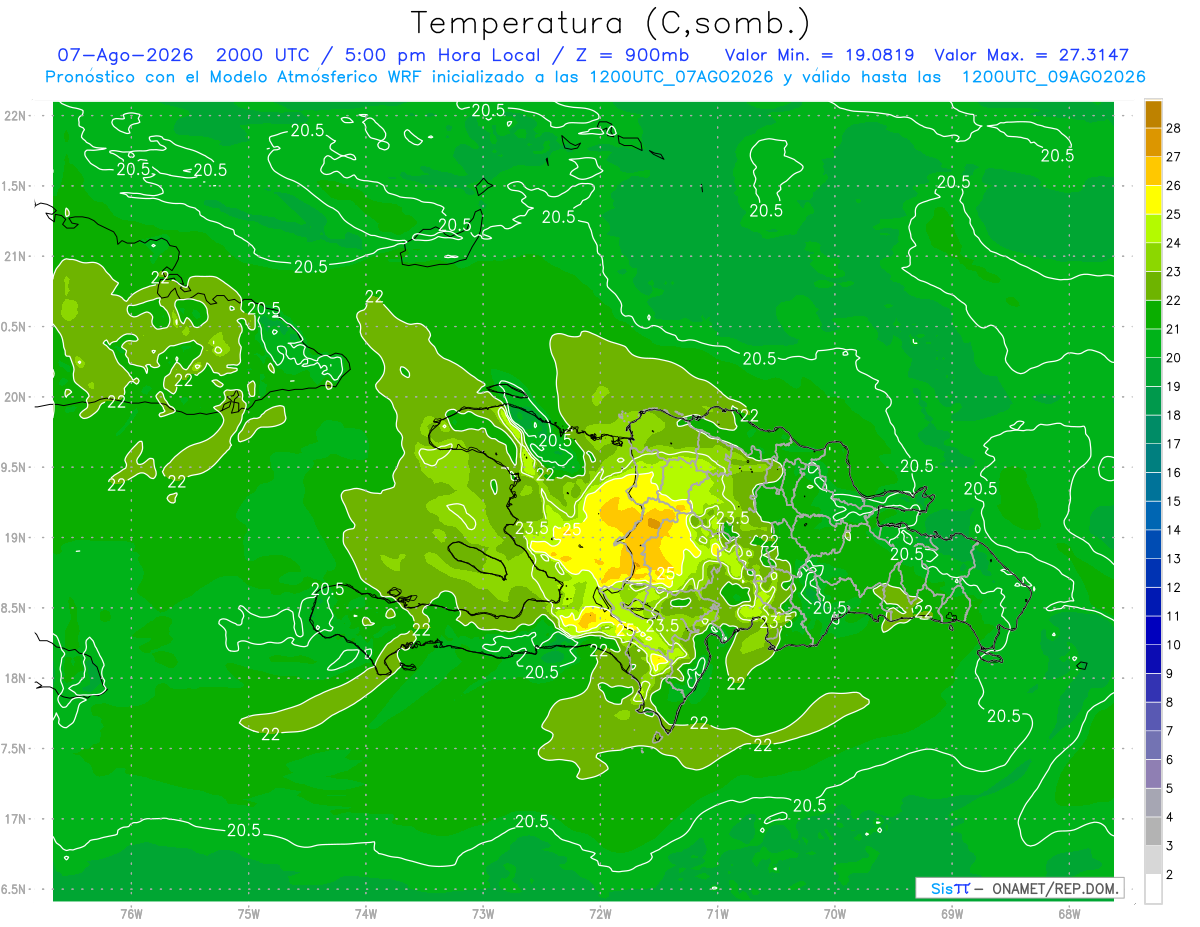Click the color scale label 13
This screenshot has width=1200, height=927.
click(x=1174, y=558)
